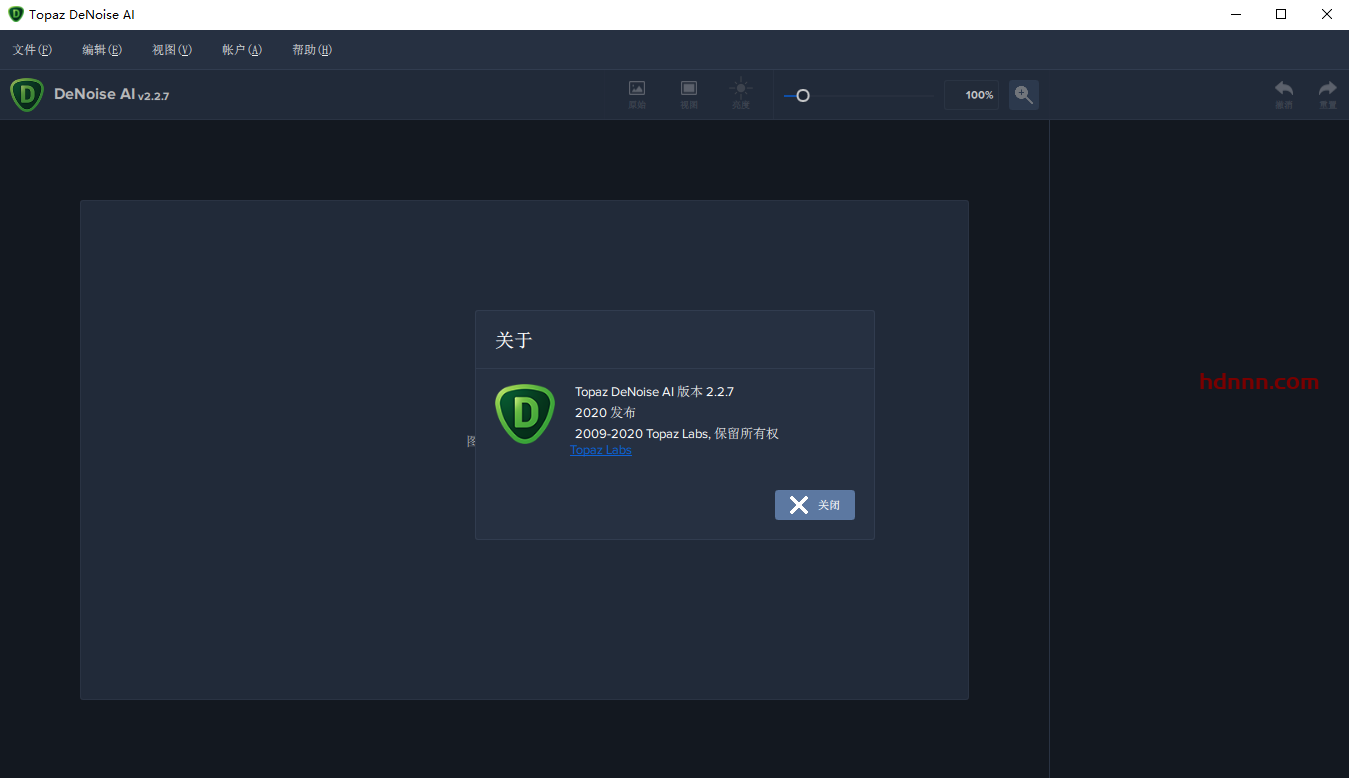Click the 视图 view mode icon

point(689,94)
